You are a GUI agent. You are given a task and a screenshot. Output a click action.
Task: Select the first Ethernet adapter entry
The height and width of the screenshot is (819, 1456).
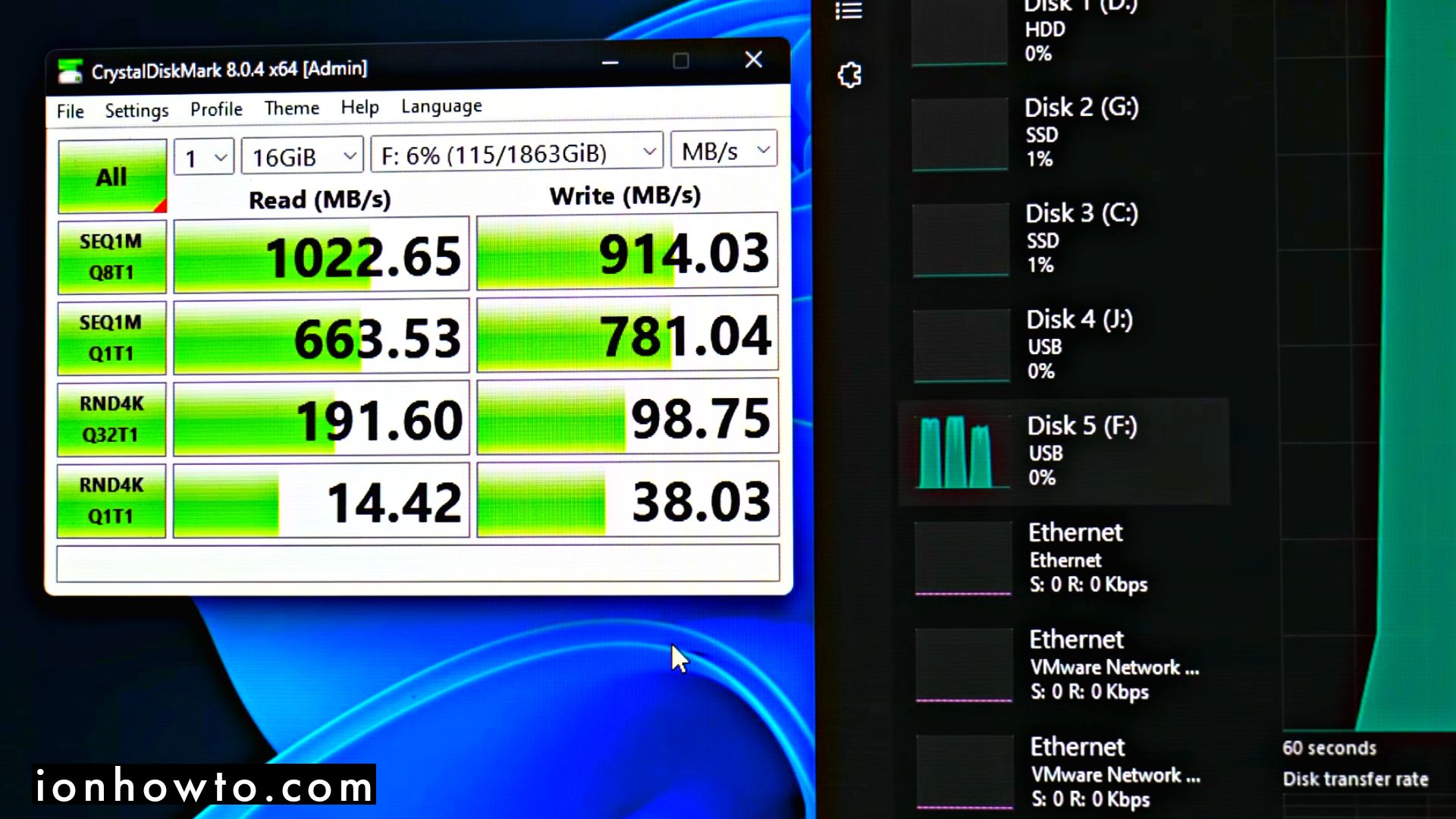tap(1063, 558)
